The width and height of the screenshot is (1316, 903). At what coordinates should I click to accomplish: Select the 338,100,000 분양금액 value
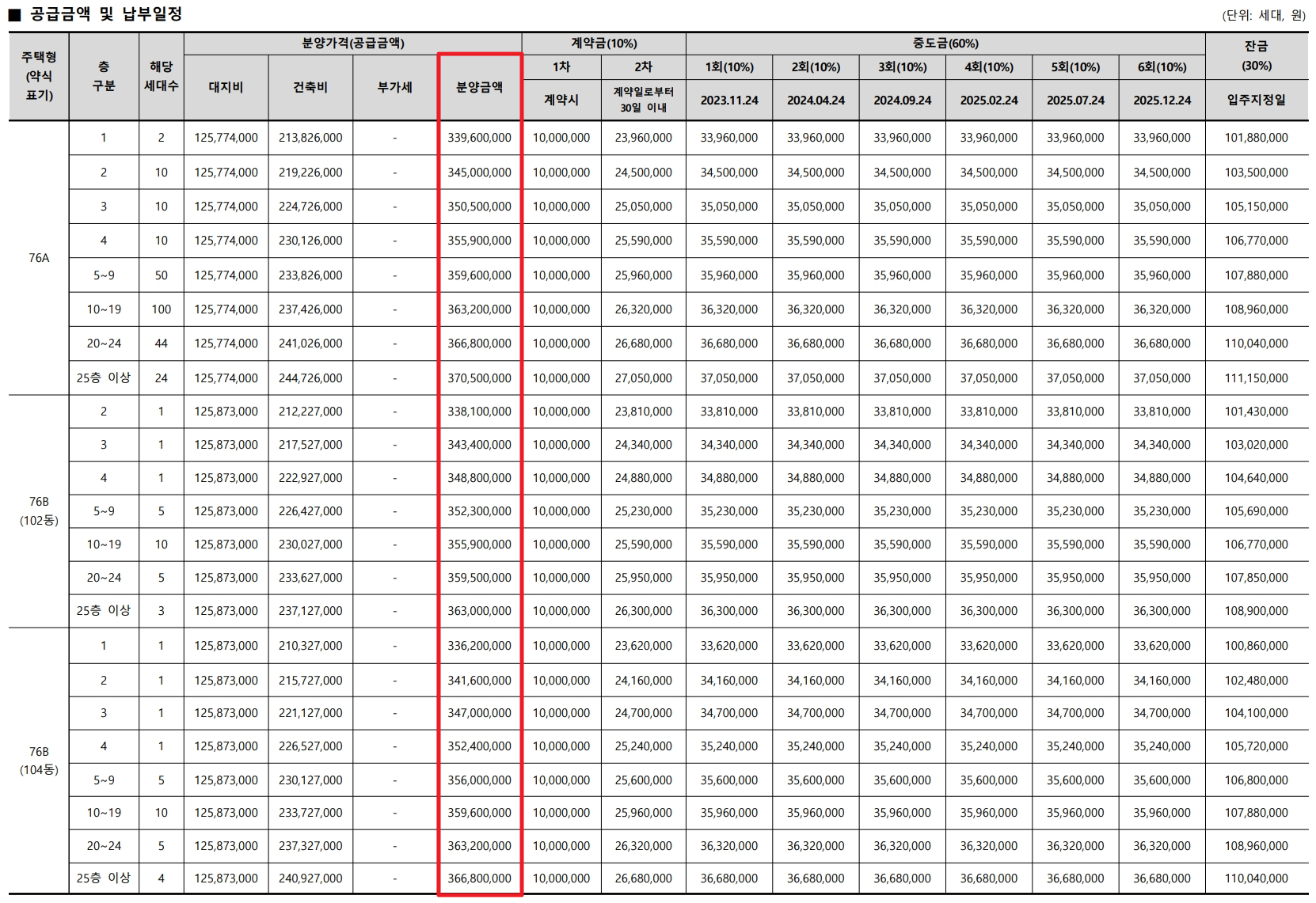[x=479, y=412]
